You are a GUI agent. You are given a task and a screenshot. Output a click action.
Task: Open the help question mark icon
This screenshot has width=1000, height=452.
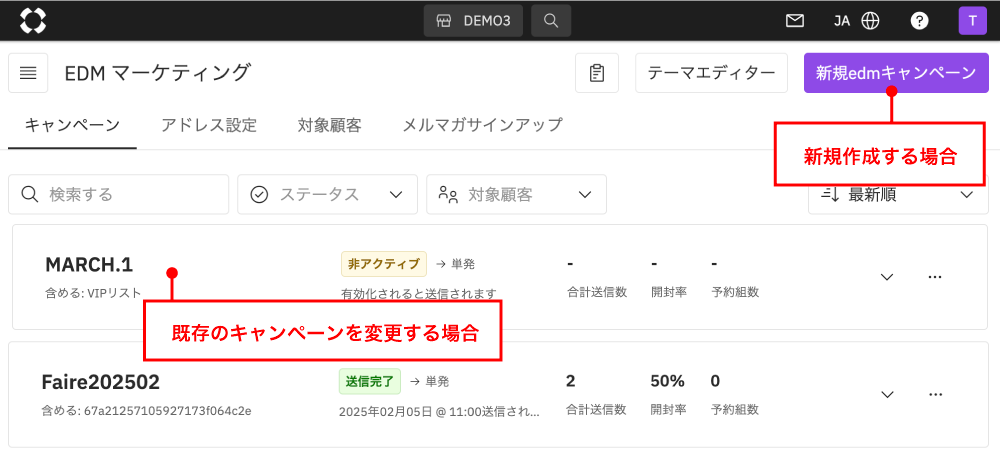(x=918, y=20)
